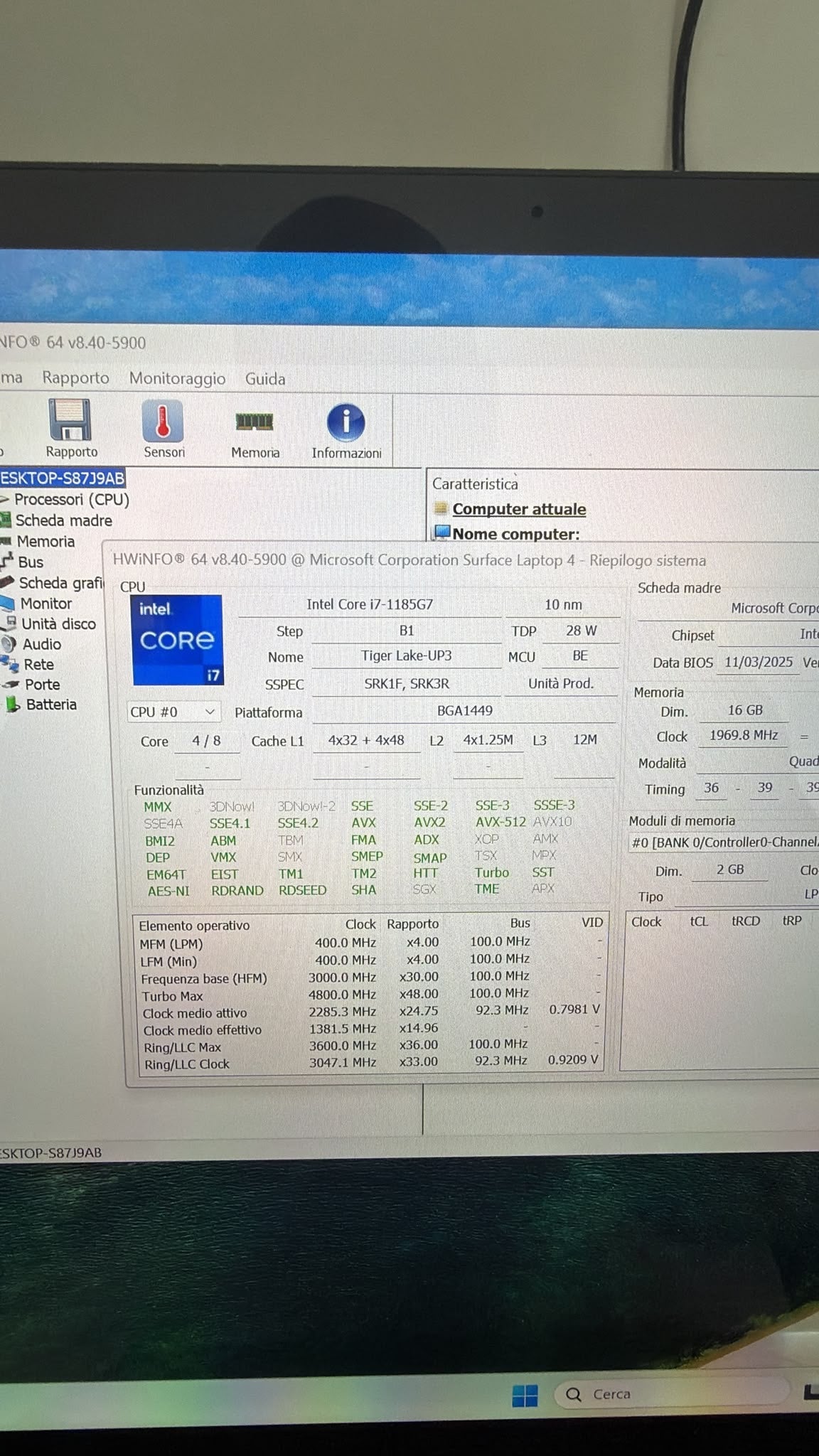Click the SRK1F, SRK3R SSPEC field
Screen dimensions: 819x1456
tap(406, 684)
